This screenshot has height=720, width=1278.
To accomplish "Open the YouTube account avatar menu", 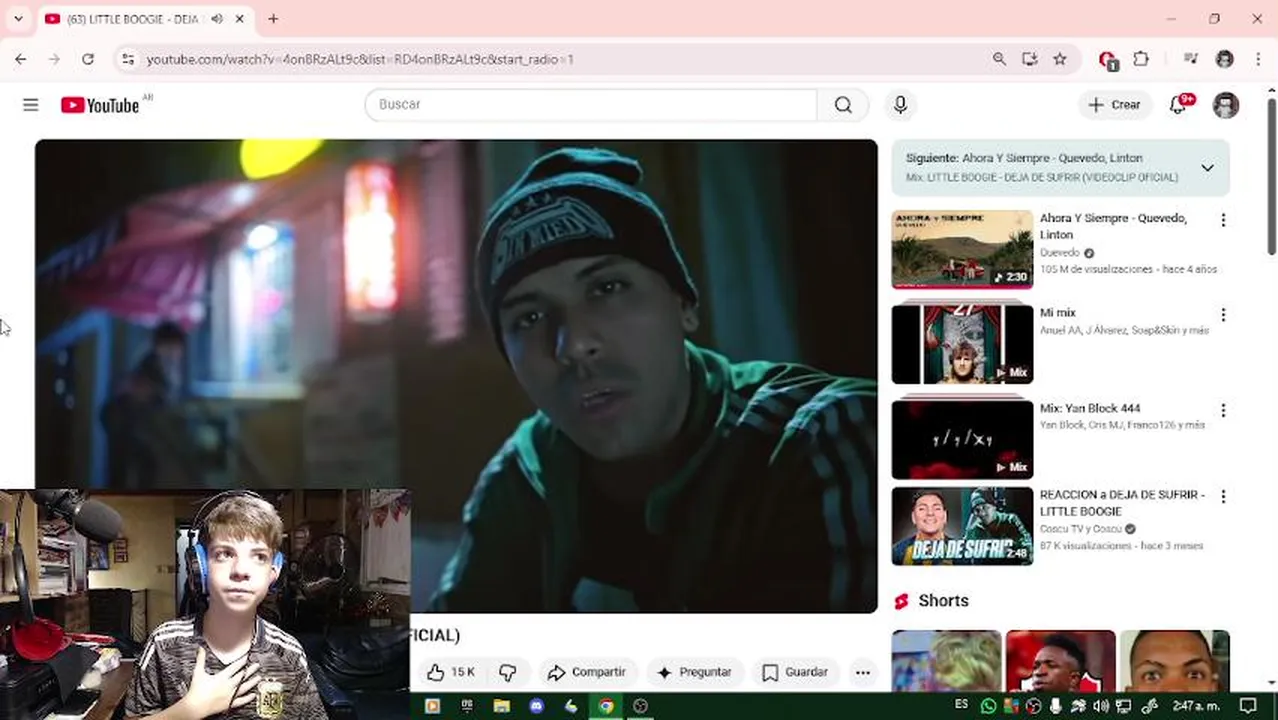I will (x=1226, y=105).
